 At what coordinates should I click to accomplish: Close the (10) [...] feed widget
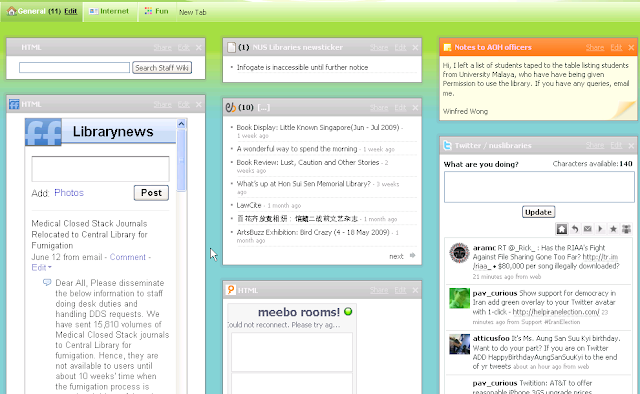tap(415, 107)
